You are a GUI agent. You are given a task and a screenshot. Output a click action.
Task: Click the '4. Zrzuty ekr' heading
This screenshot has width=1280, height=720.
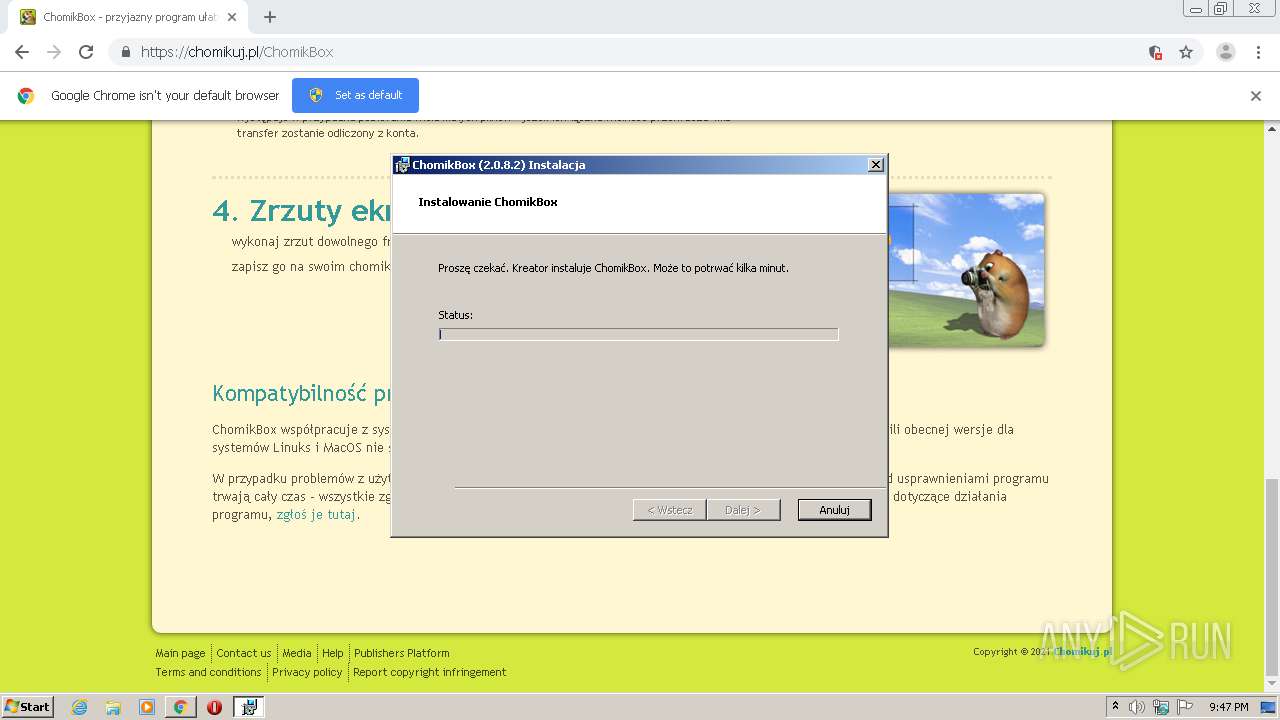coord(301,211)
